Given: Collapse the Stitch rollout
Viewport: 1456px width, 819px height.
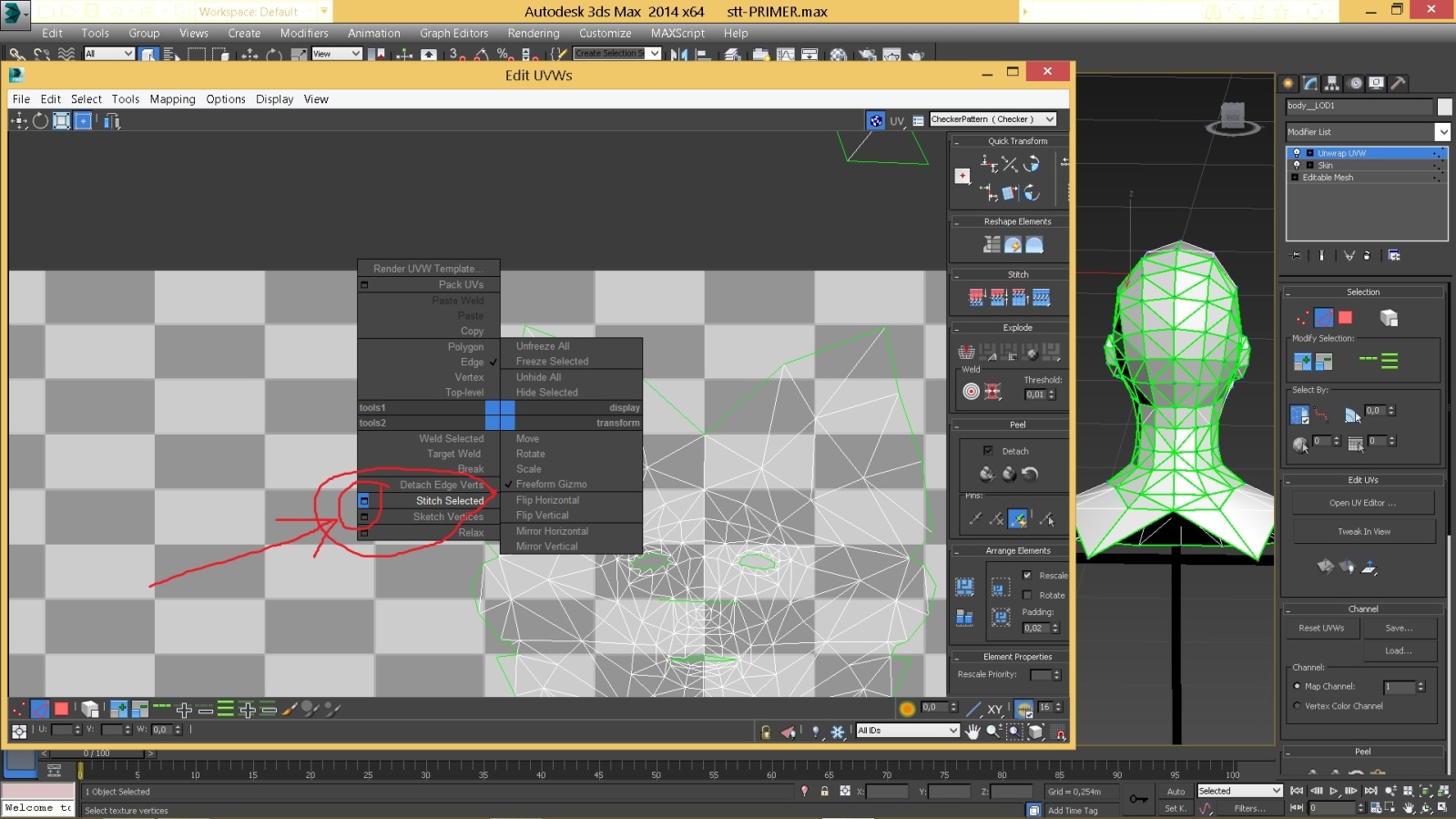Looking at the screenshot, I should pos(956,274).
